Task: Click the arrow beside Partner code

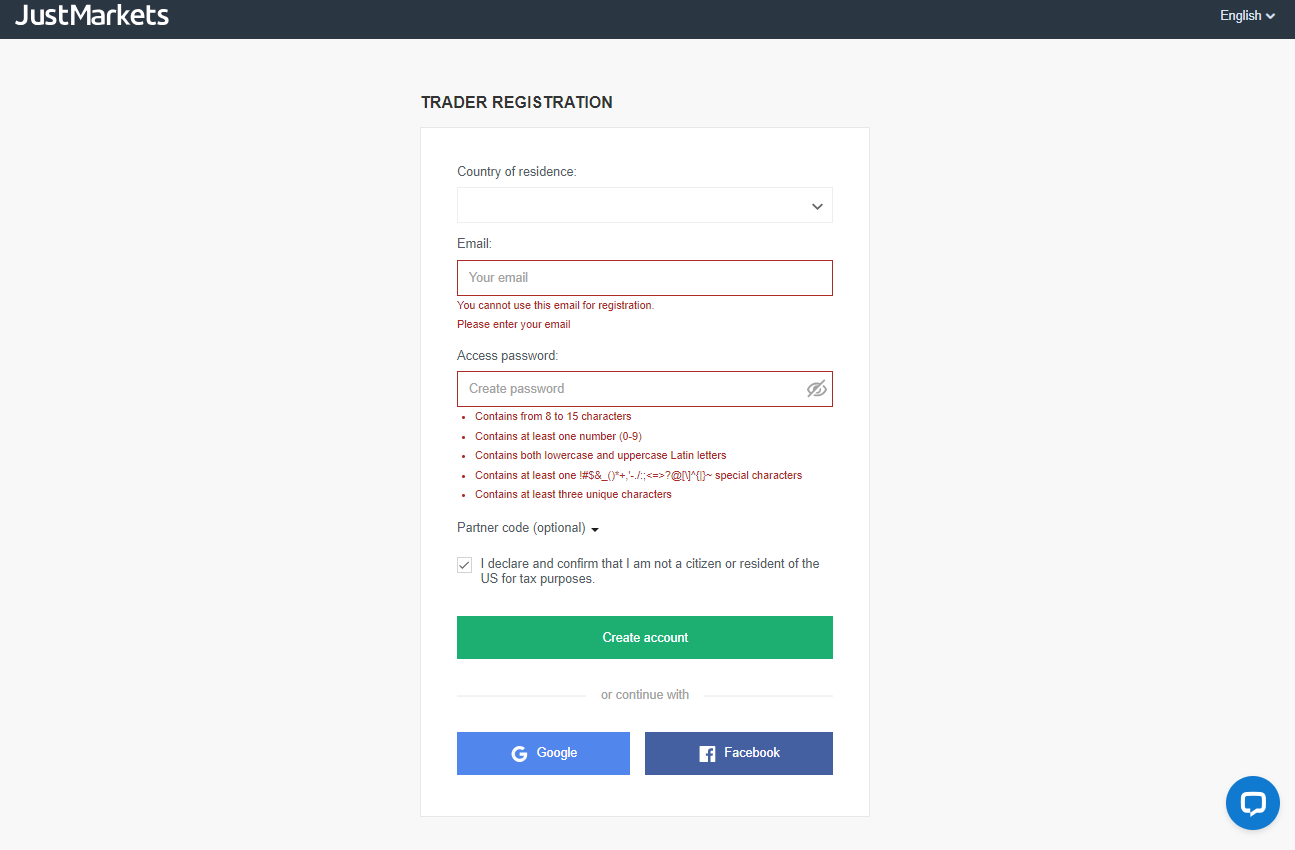Action: (x=595, y=528)
